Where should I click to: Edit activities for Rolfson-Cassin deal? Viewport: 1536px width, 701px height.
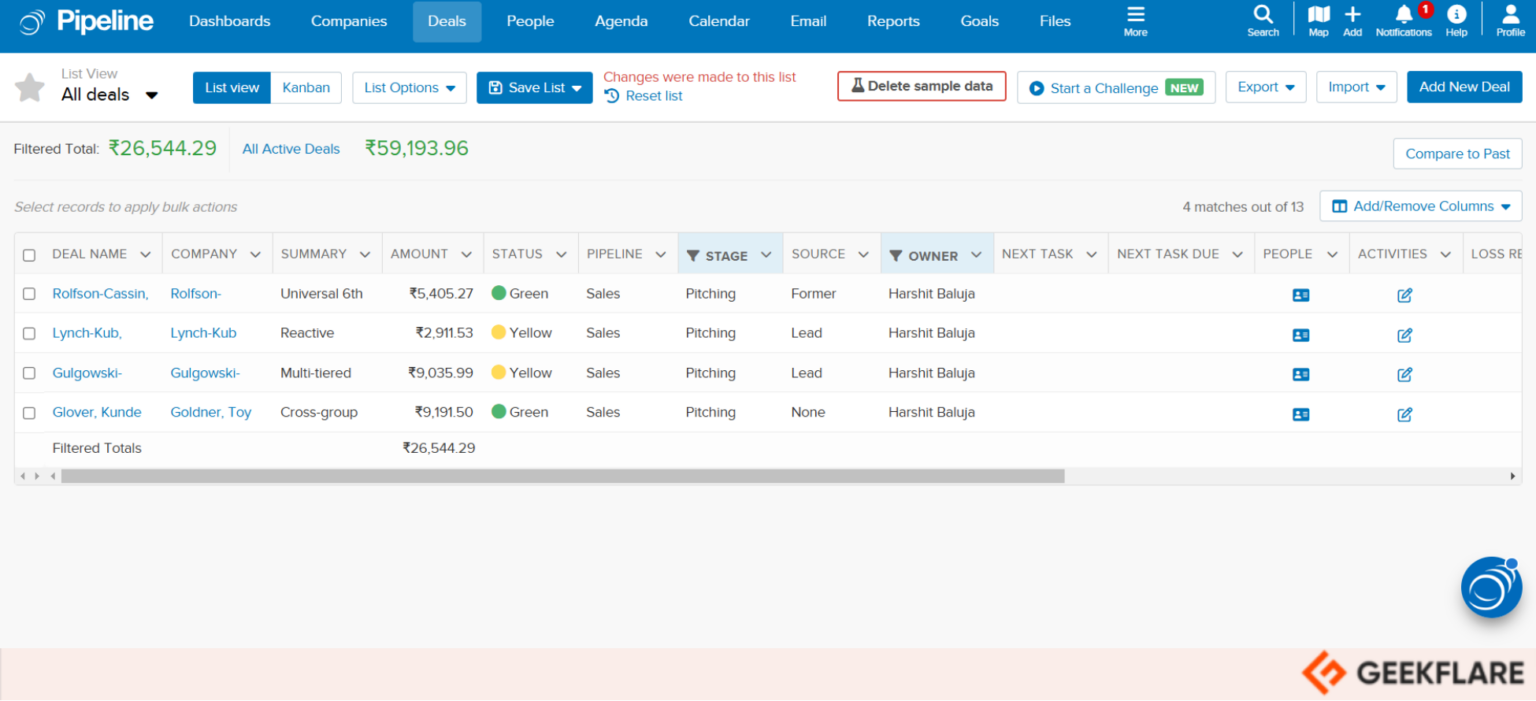pos(1405,295)
